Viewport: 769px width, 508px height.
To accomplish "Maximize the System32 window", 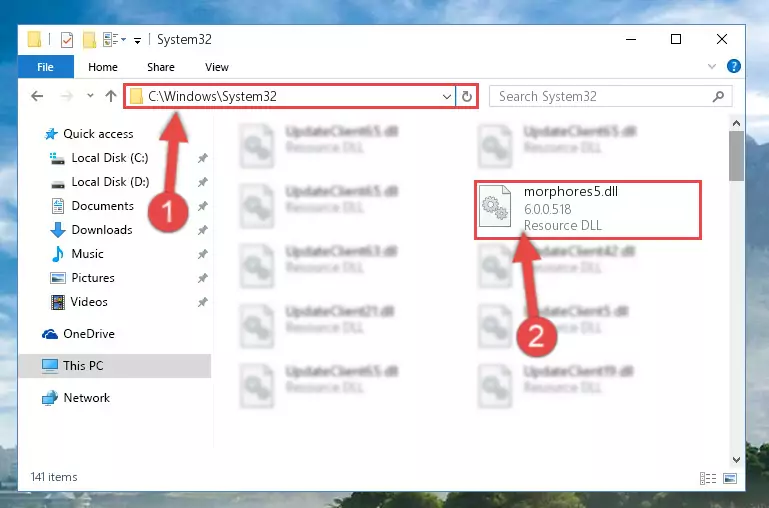I will point(676,40).
